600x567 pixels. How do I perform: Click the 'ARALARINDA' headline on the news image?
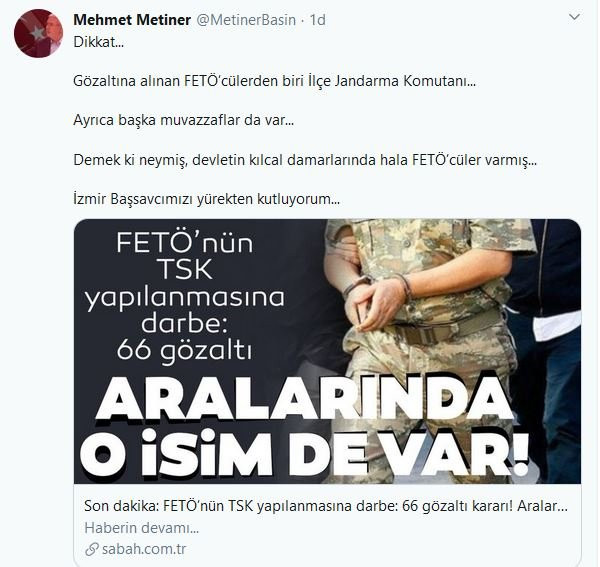pos(303,399)
